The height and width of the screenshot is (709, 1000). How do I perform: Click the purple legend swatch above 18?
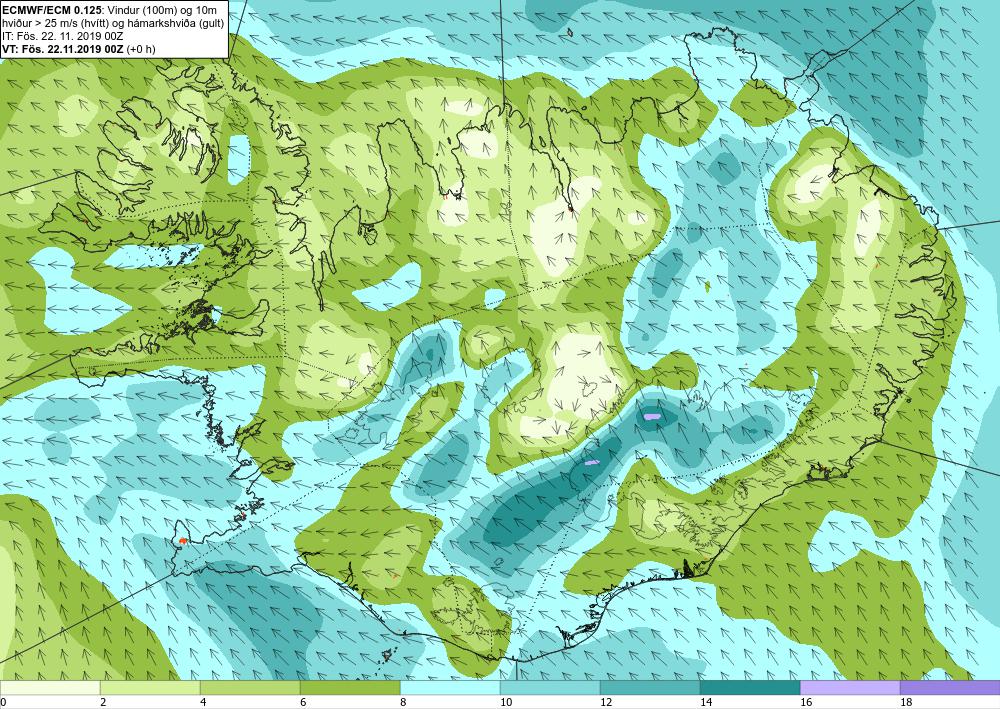950,687
